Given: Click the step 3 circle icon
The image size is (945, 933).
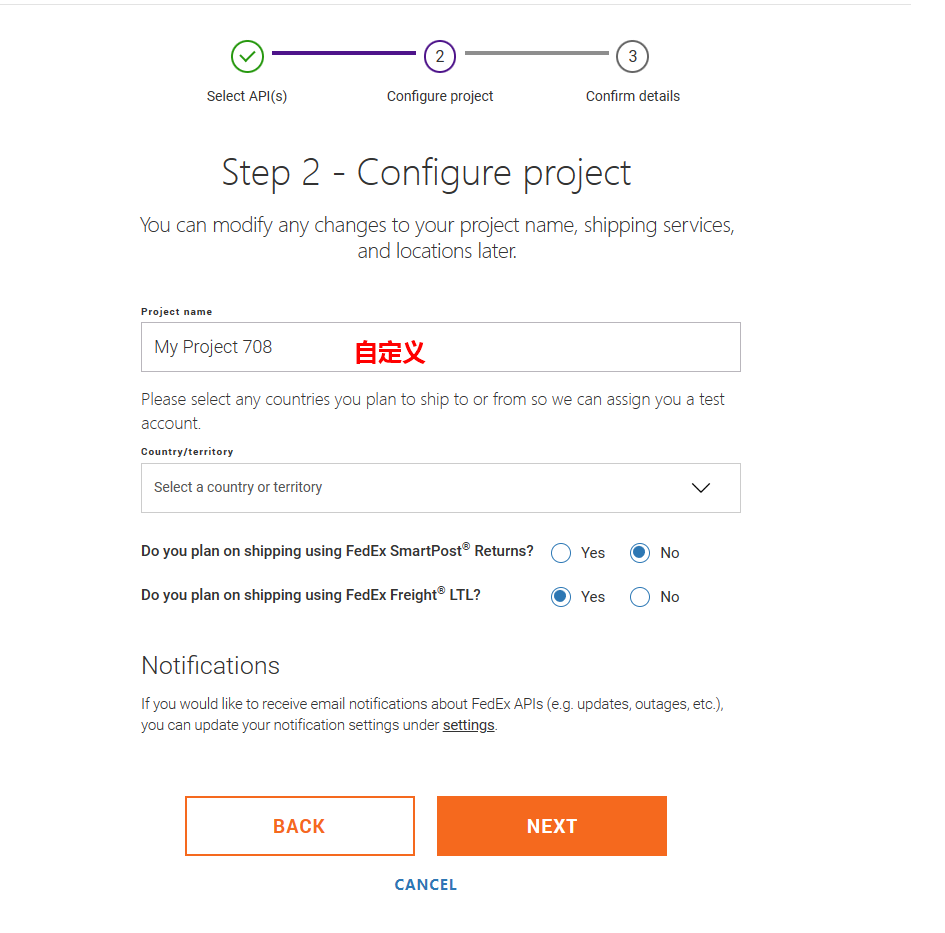Looking at the screenshot, I should (x=632, y=56).
